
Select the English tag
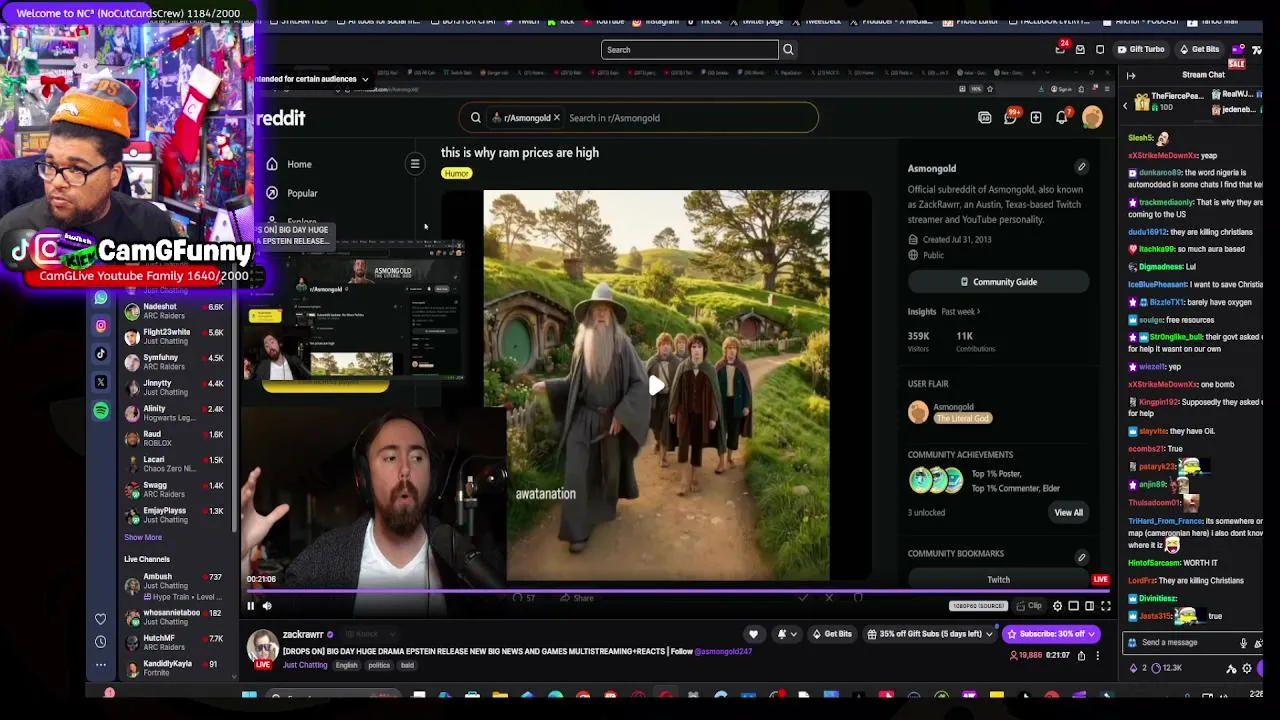click(346, 665)
